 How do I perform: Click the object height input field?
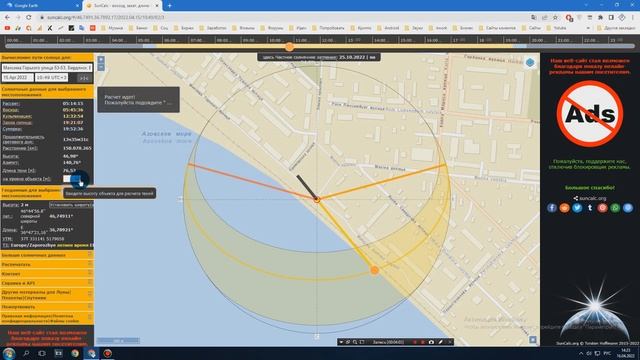point(72,179)
